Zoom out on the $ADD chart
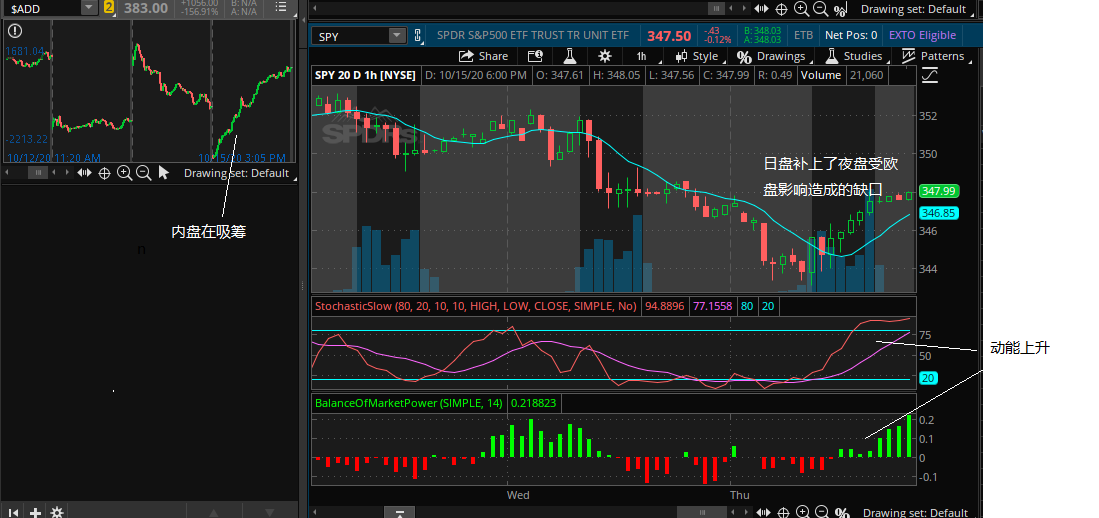This screenshot has width=1099, height=518. 144,172
